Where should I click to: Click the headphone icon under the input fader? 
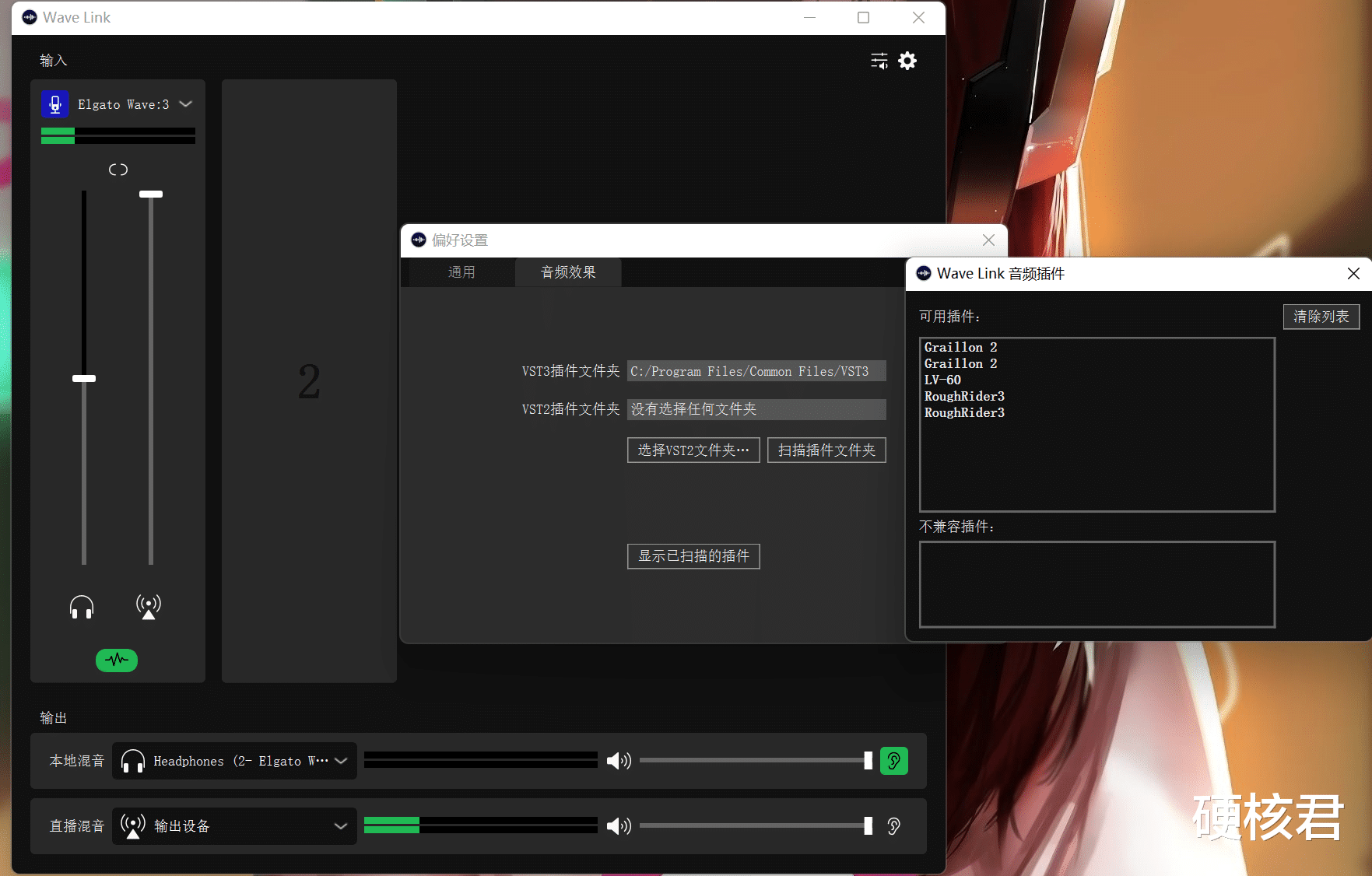pos(82,607)
